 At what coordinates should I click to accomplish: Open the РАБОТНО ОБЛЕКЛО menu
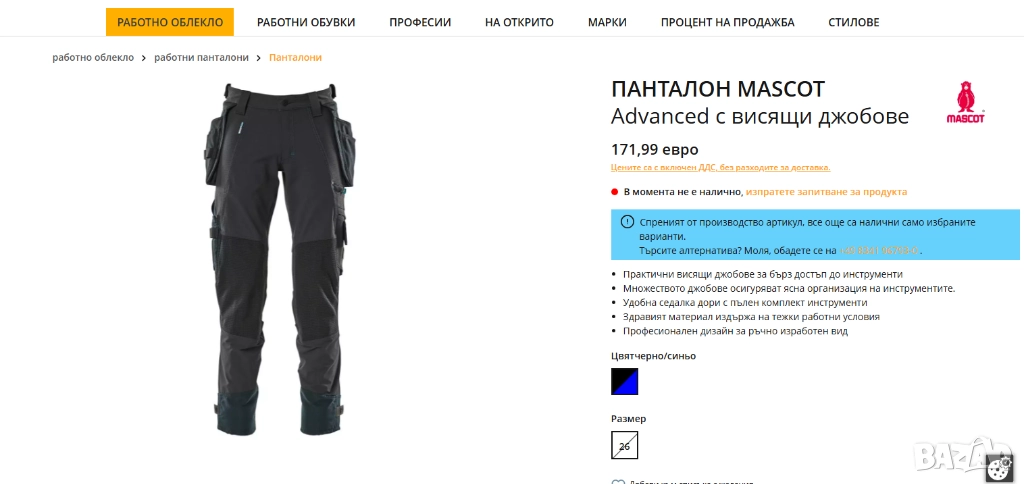point(170,22)
